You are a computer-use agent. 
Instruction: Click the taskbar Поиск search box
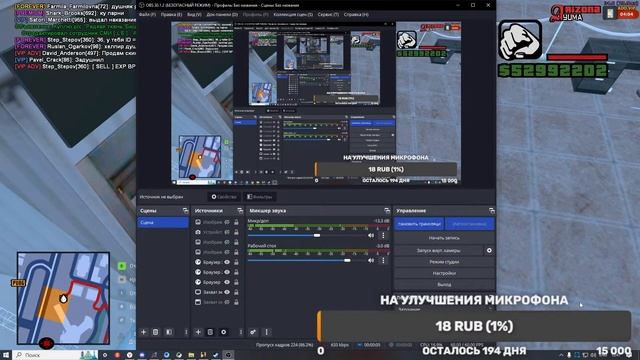click(55, 355)
